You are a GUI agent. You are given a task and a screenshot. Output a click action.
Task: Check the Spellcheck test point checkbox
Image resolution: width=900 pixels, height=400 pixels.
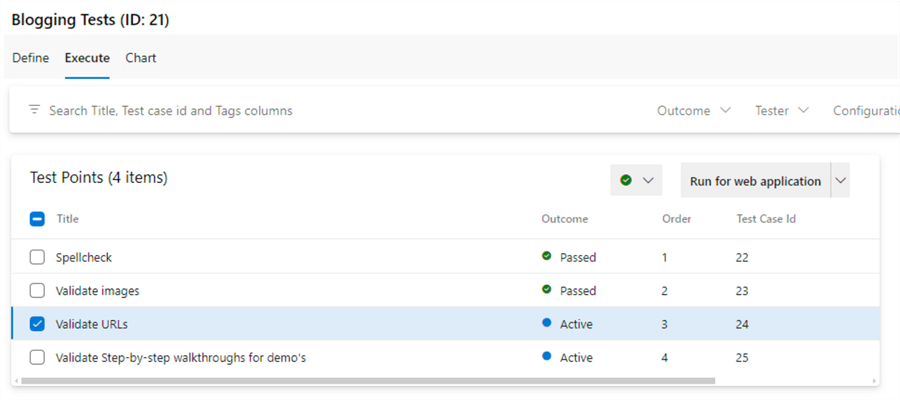coord(37,257)
